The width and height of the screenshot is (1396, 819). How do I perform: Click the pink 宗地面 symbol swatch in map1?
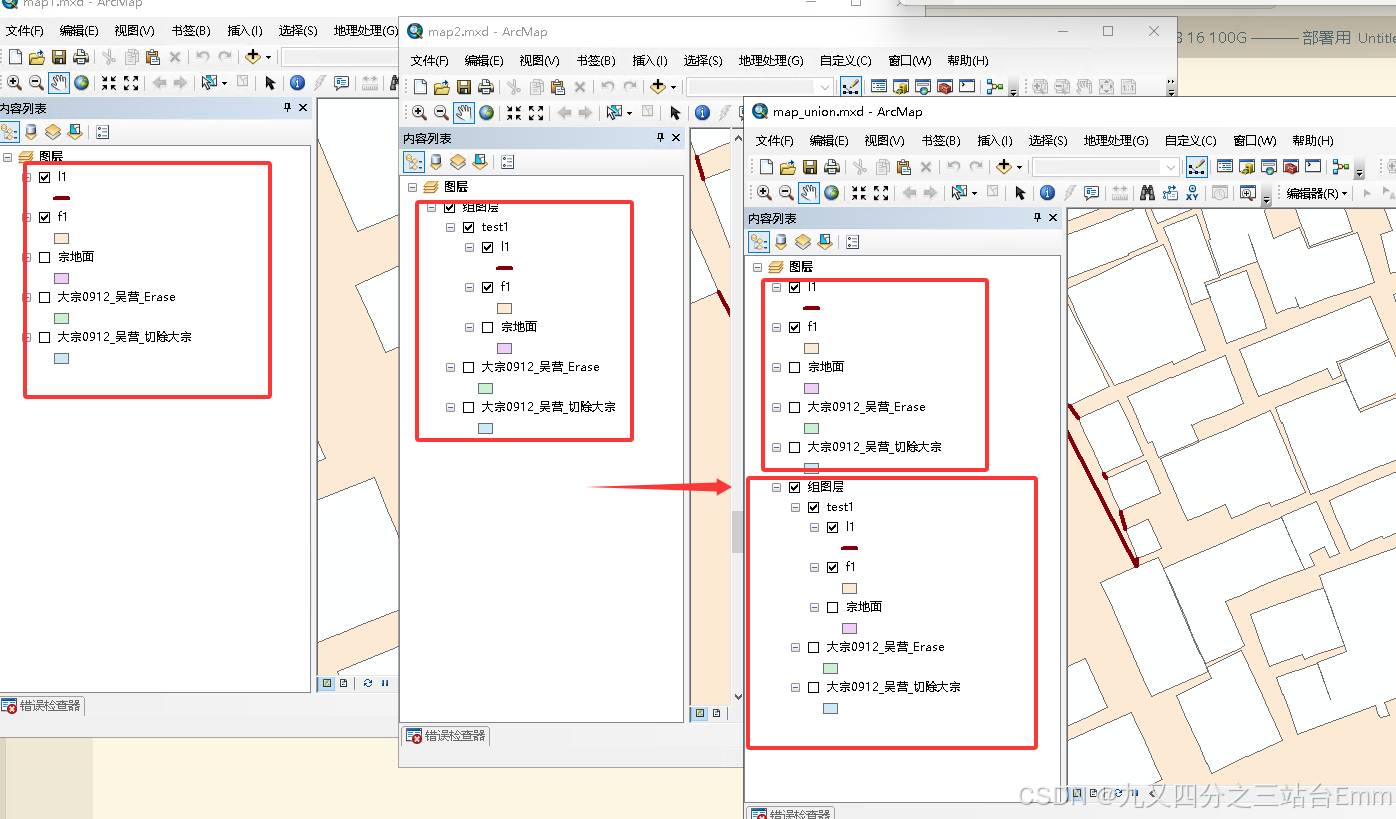(61, 278)
